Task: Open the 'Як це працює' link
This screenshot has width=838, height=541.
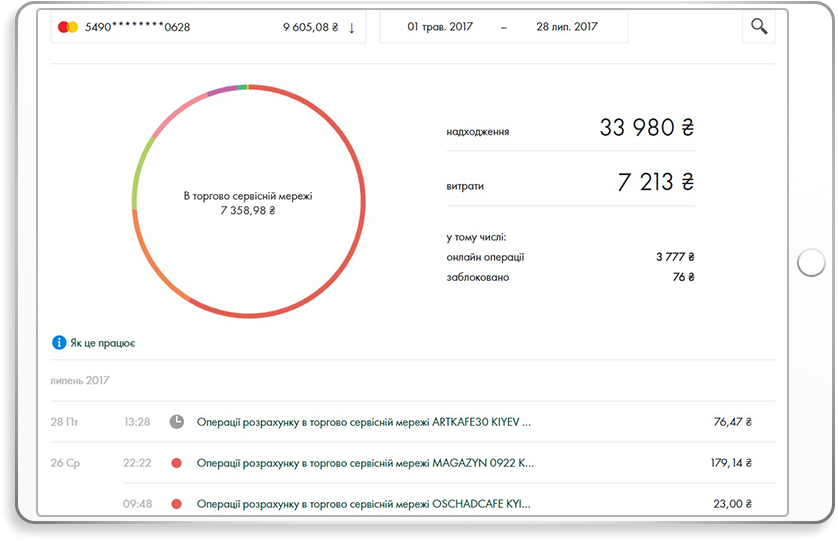Action: 103,343
